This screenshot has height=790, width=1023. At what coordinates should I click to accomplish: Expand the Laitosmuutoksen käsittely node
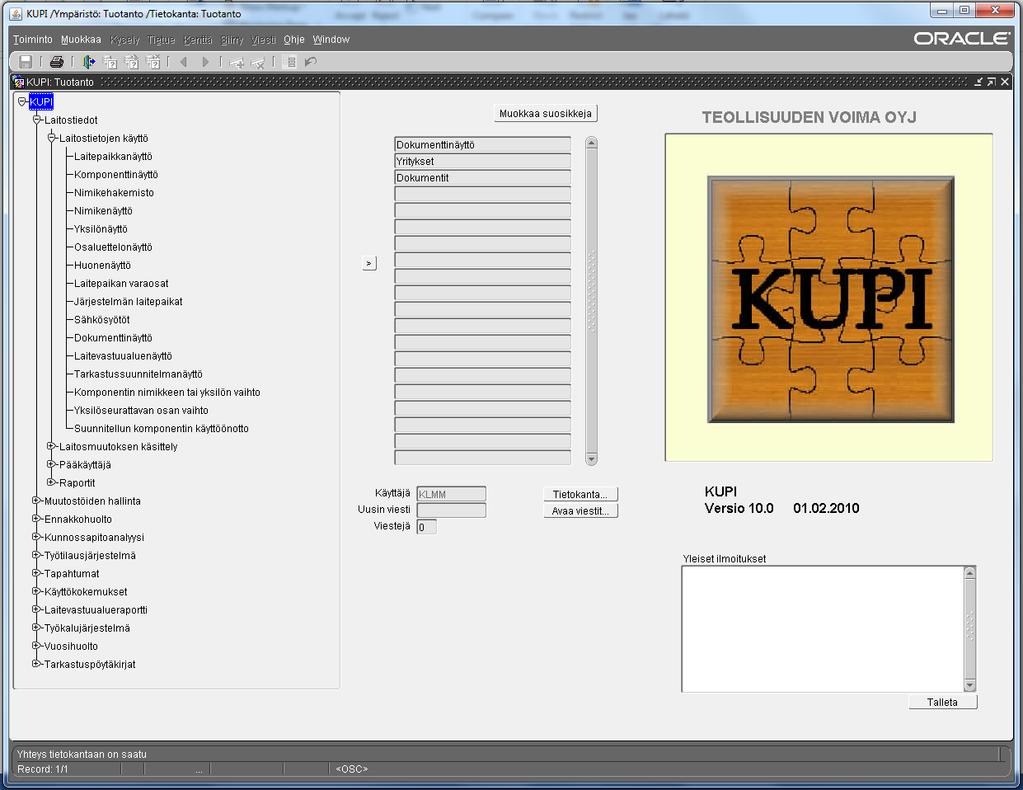click(52, 446)
